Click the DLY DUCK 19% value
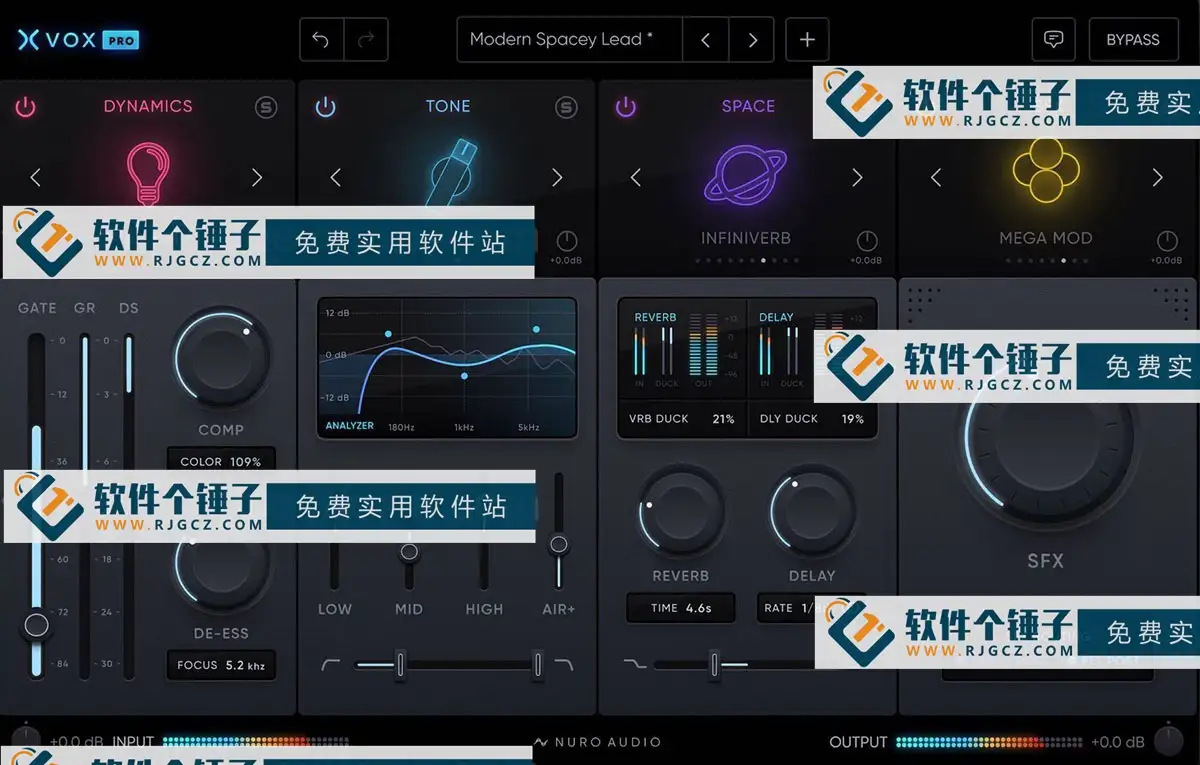This screenshot has width=1200, height=765. tap(812, 419)
